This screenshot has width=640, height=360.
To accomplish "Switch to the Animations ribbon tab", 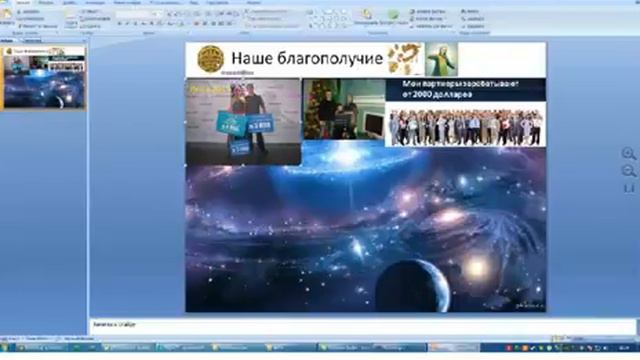I will pyautogui.click(x=95, y=2).
